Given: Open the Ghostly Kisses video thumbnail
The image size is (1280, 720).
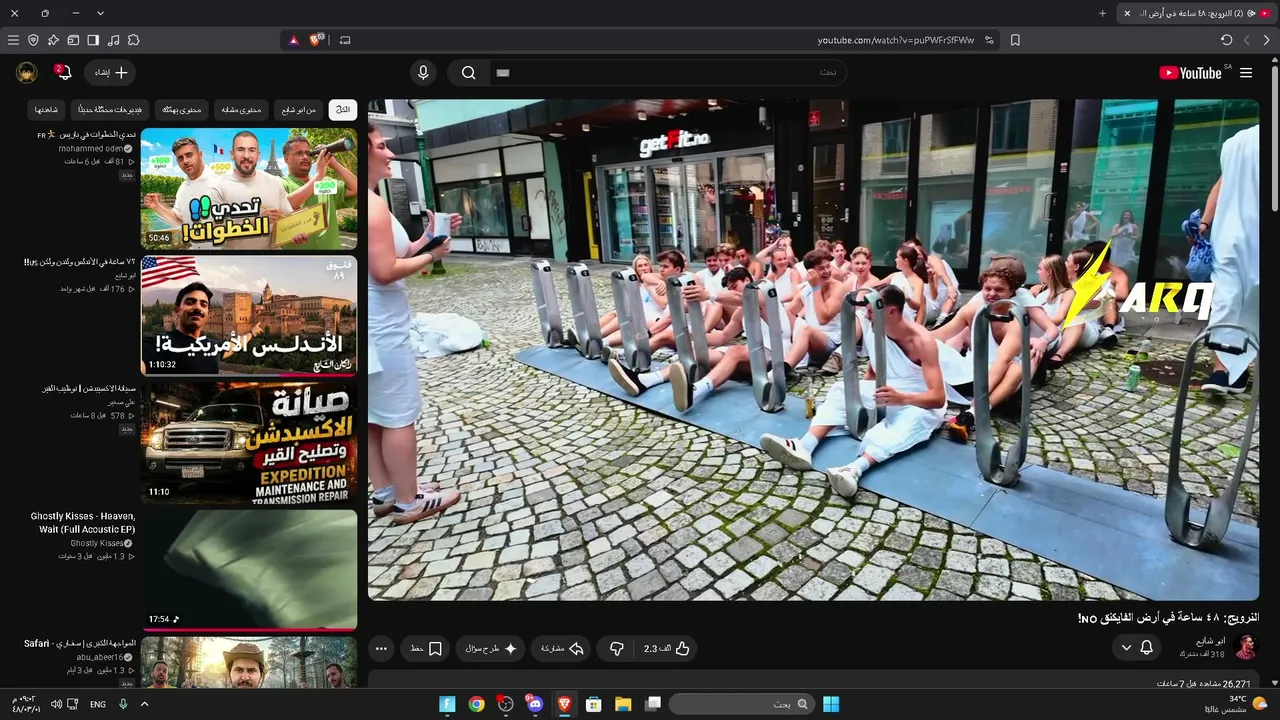Looking at the screenshot, I should (x=249, y=570).
